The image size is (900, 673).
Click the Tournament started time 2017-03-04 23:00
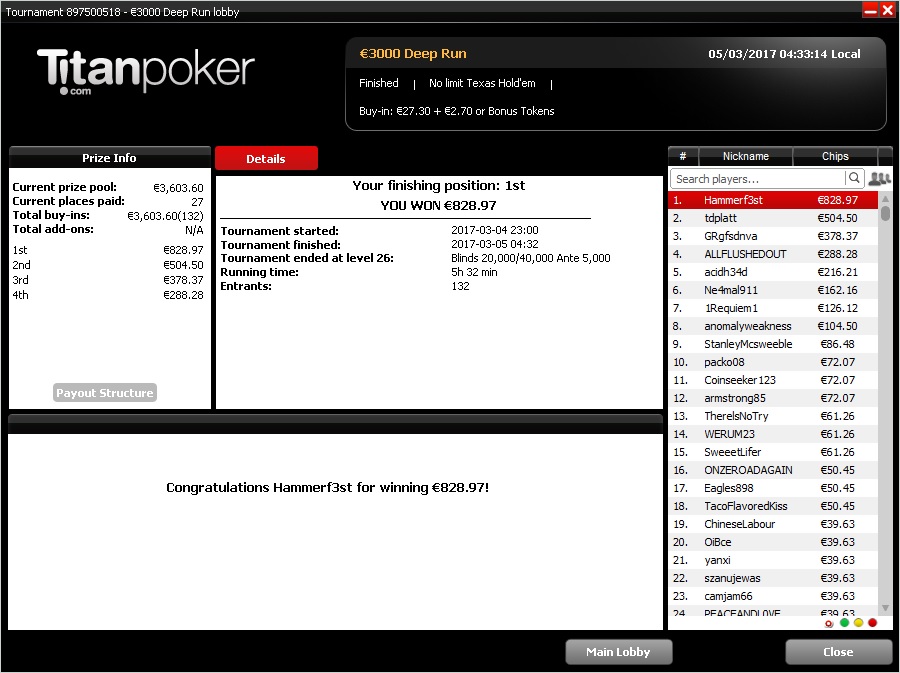[495, 230]
